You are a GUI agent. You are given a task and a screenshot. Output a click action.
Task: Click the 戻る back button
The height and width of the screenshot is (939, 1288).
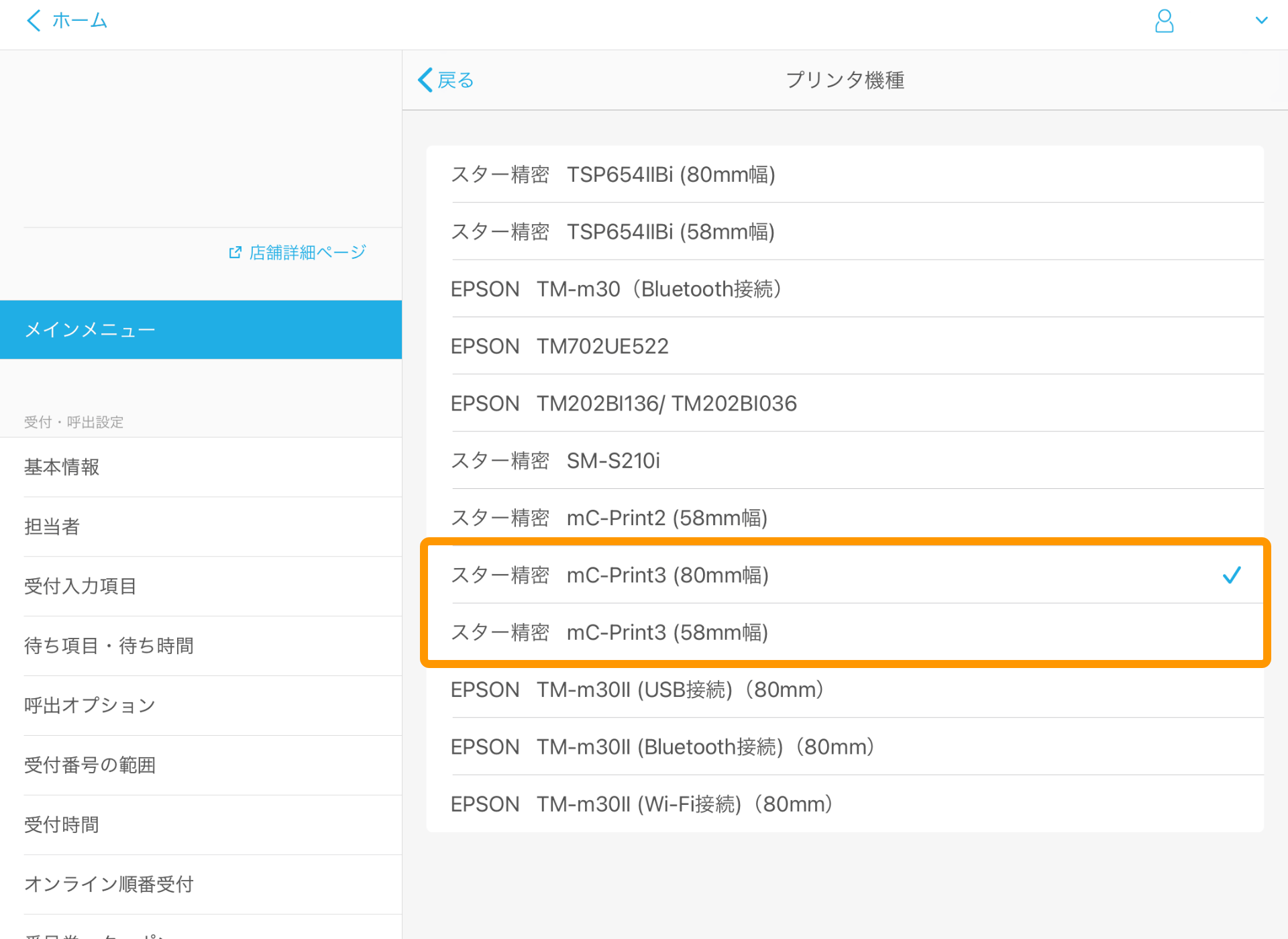tap(446, 80)
